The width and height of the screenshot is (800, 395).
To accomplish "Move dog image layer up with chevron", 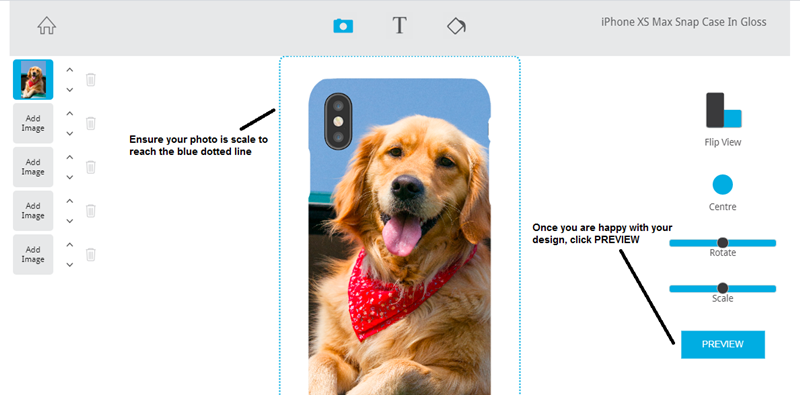I will tap(70, 69).
